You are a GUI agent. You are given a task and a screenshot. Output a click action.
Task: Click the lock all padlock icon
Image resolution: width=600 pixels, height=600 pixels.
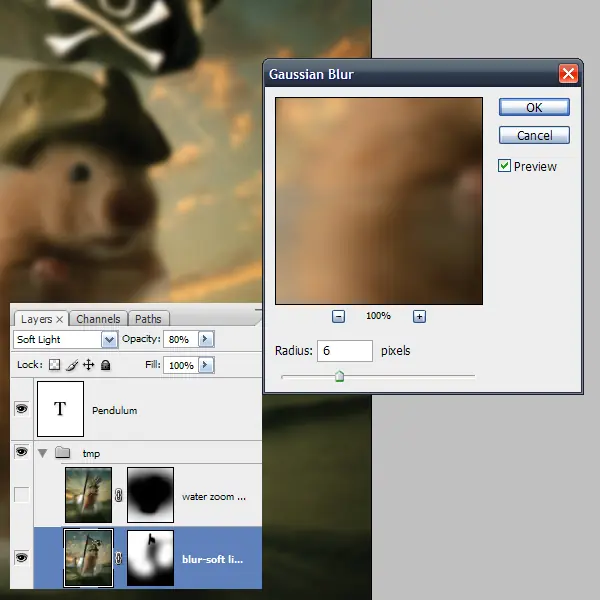pyautogui.click(x=106, y=365)
